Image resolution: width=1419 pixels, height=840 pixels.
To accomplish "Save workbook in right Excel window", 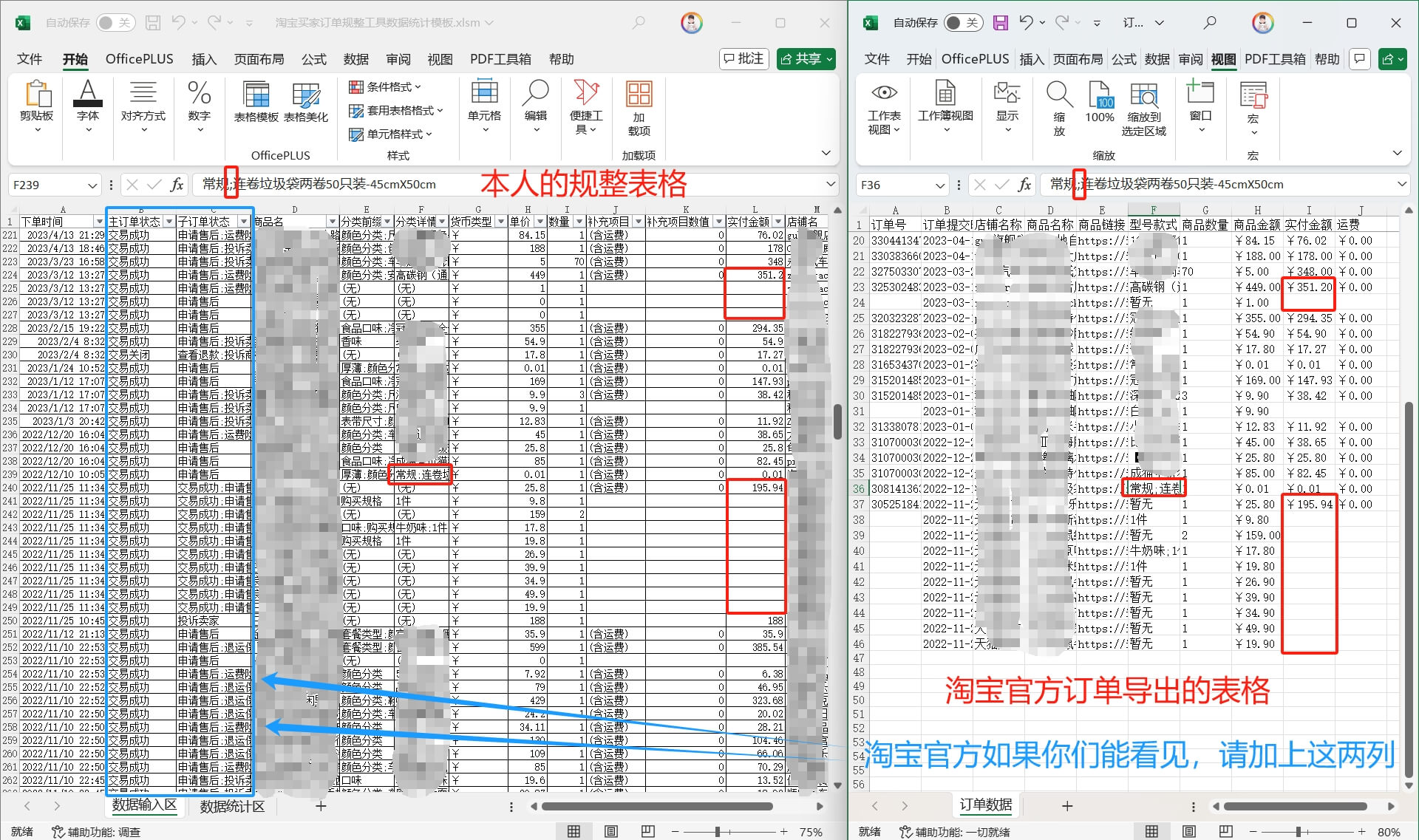I will pyautogui.click(x=1000, y=23).
